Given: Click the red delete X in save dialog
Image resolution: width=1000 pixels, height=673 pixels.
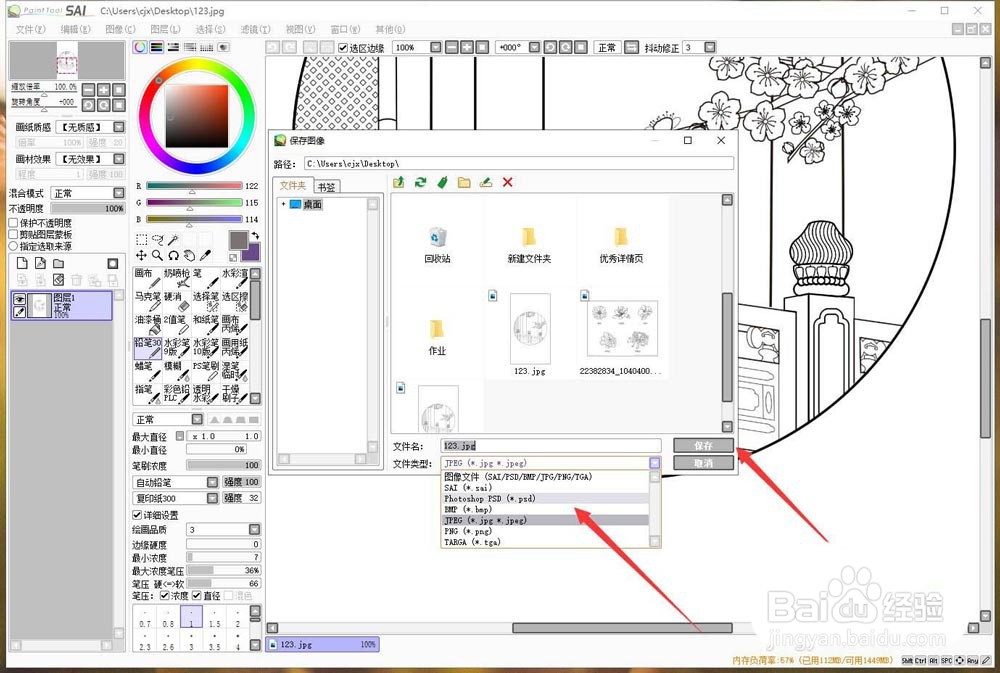Looking at the screenshot, I should coord(508,182).
